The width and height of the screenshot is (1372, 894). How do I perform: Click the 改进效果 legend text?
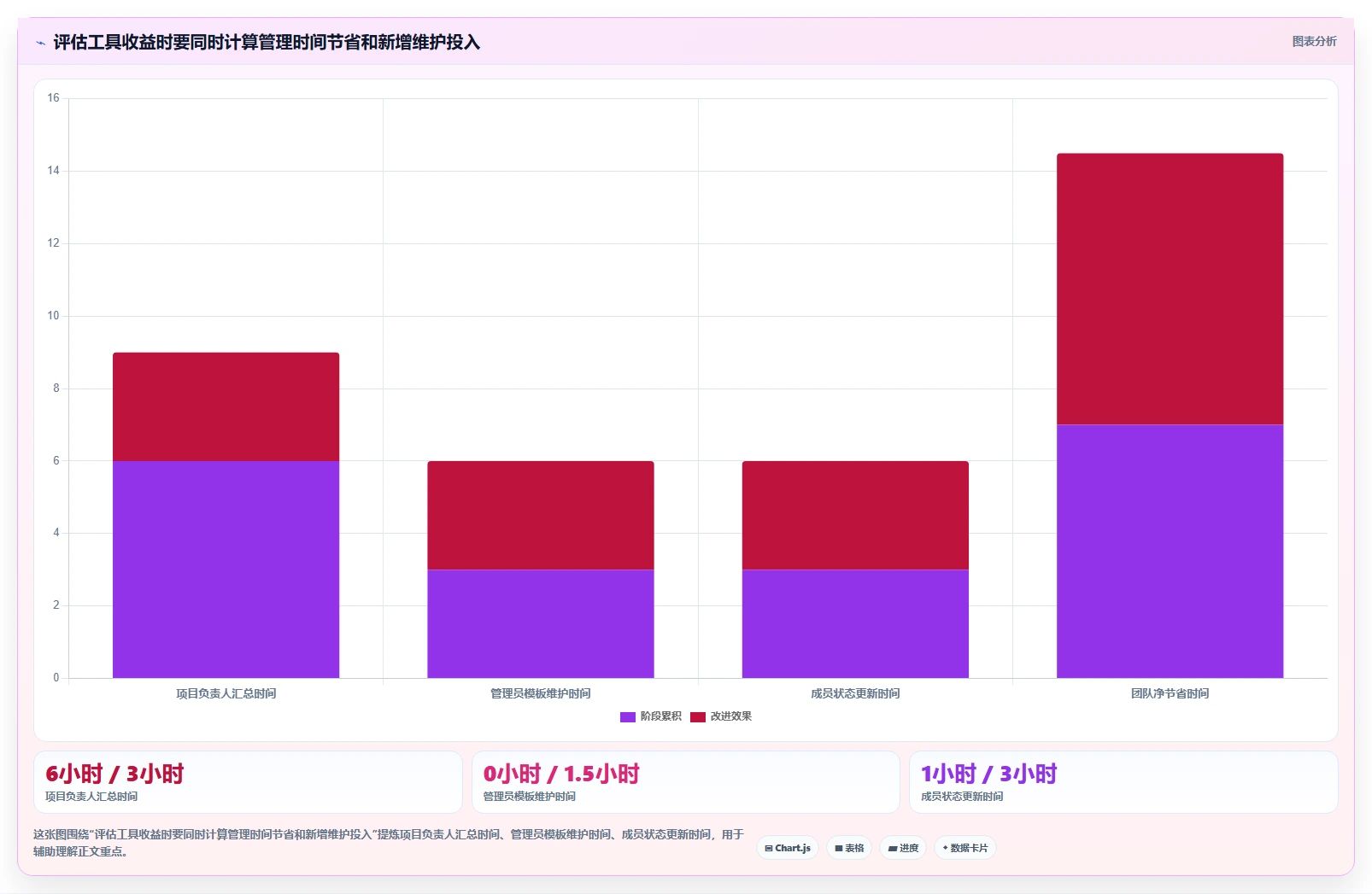click(731, 716)
